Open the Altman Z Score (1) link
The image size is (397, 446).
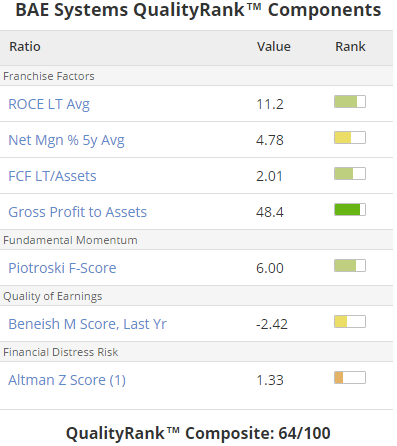pyautogui.click(x=67, y=380)
